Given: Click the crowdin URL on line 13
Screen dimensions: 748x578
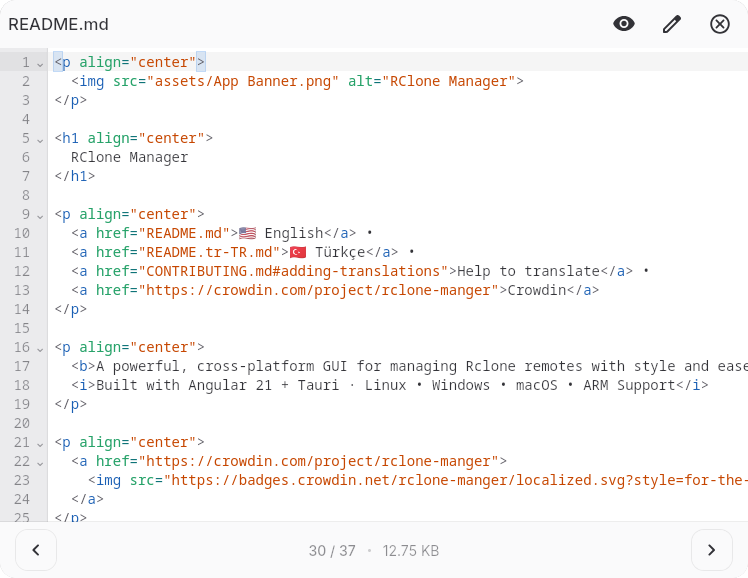Looking at the screenshot, I should tap(318, 290).
